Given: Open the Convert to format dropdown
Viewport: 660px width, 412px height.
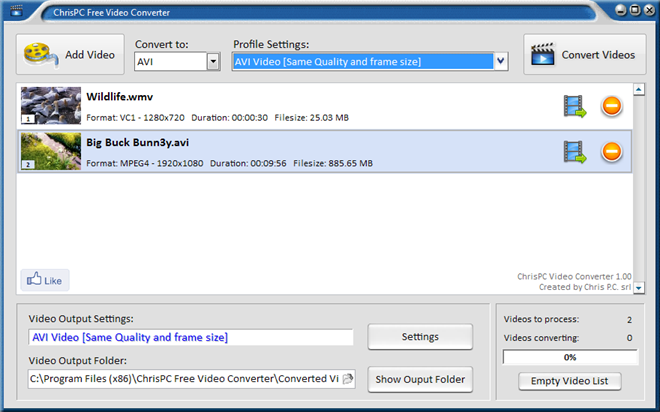Looking at the screenshot, I should coord(213,62).
